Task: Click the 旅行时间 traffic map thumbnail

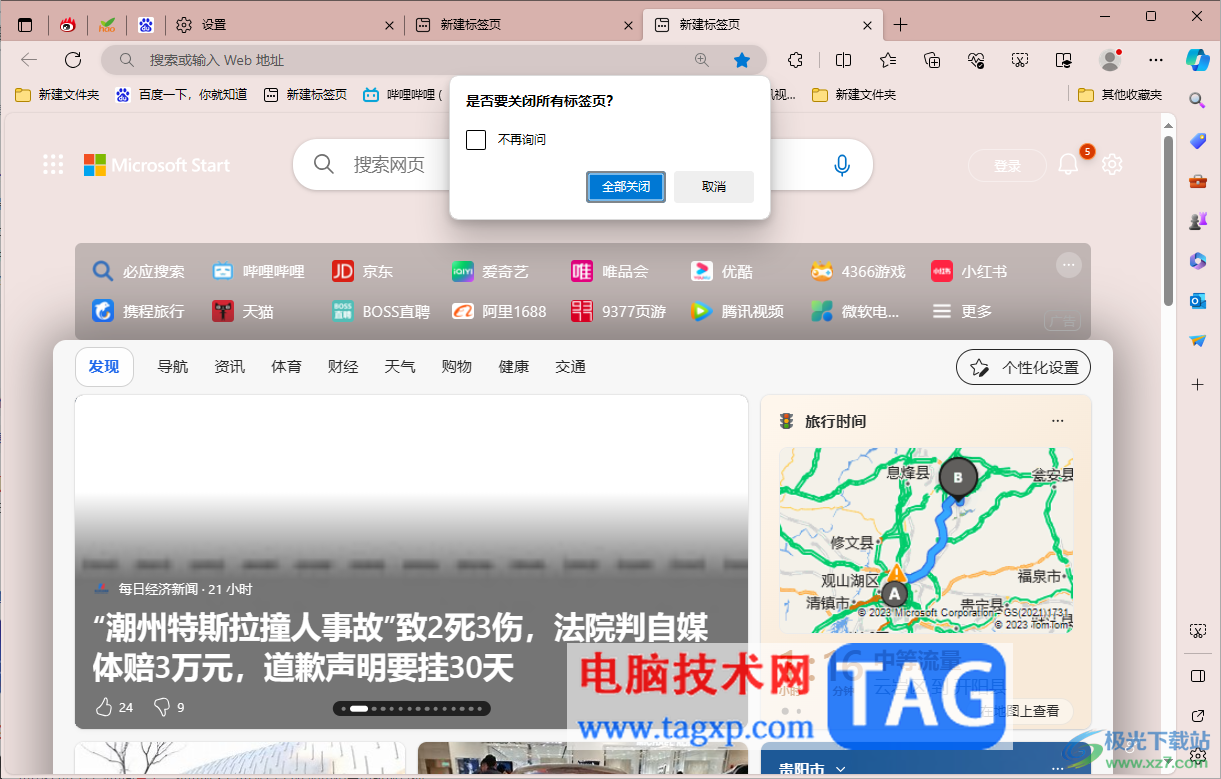Action: (x=926, y=540)
